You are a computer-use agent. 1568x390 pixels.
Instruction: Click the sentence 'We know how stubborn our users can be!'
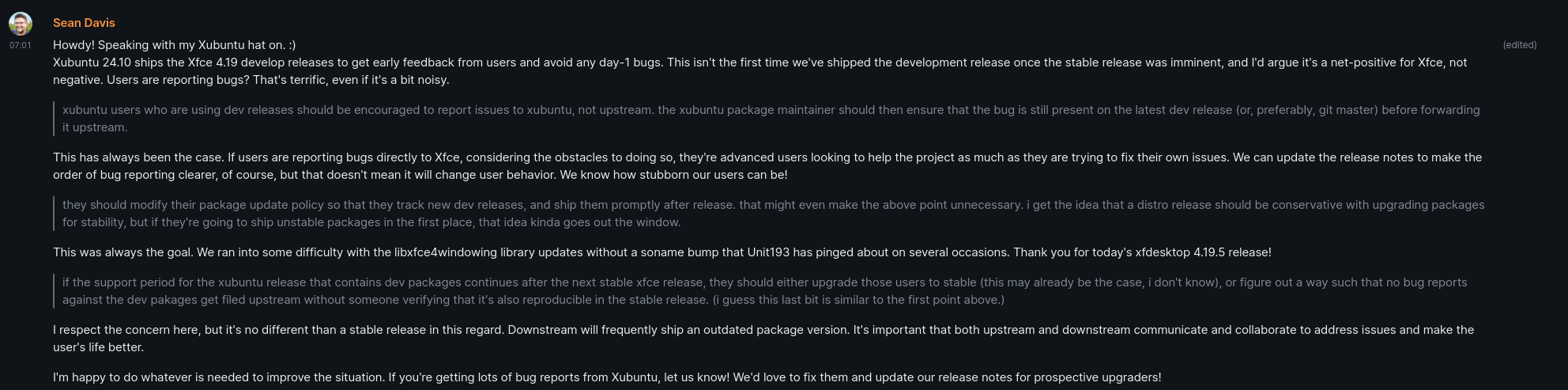(x=673, y=175)
